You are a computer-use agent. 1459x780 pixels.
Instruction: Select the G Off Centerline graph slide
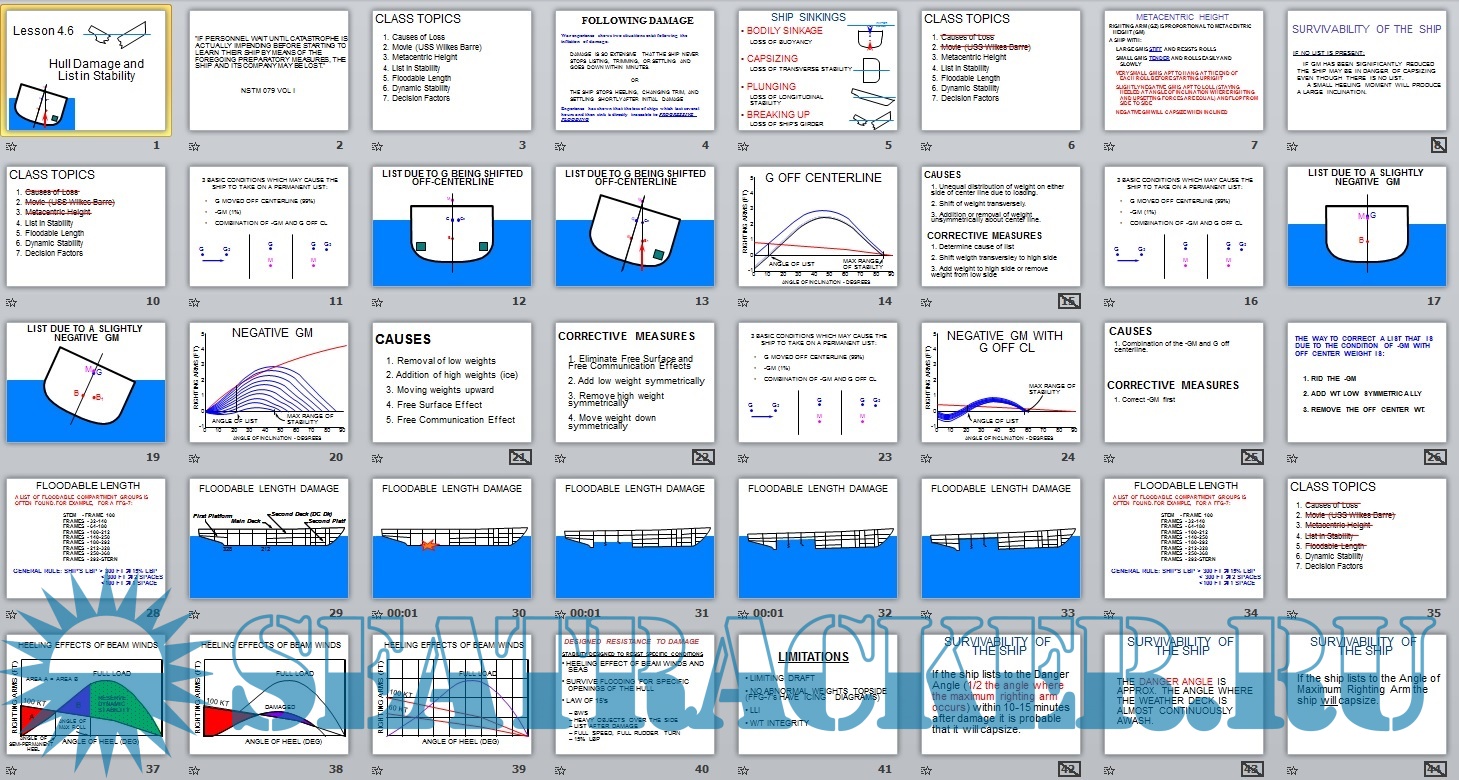coord(818,226)
